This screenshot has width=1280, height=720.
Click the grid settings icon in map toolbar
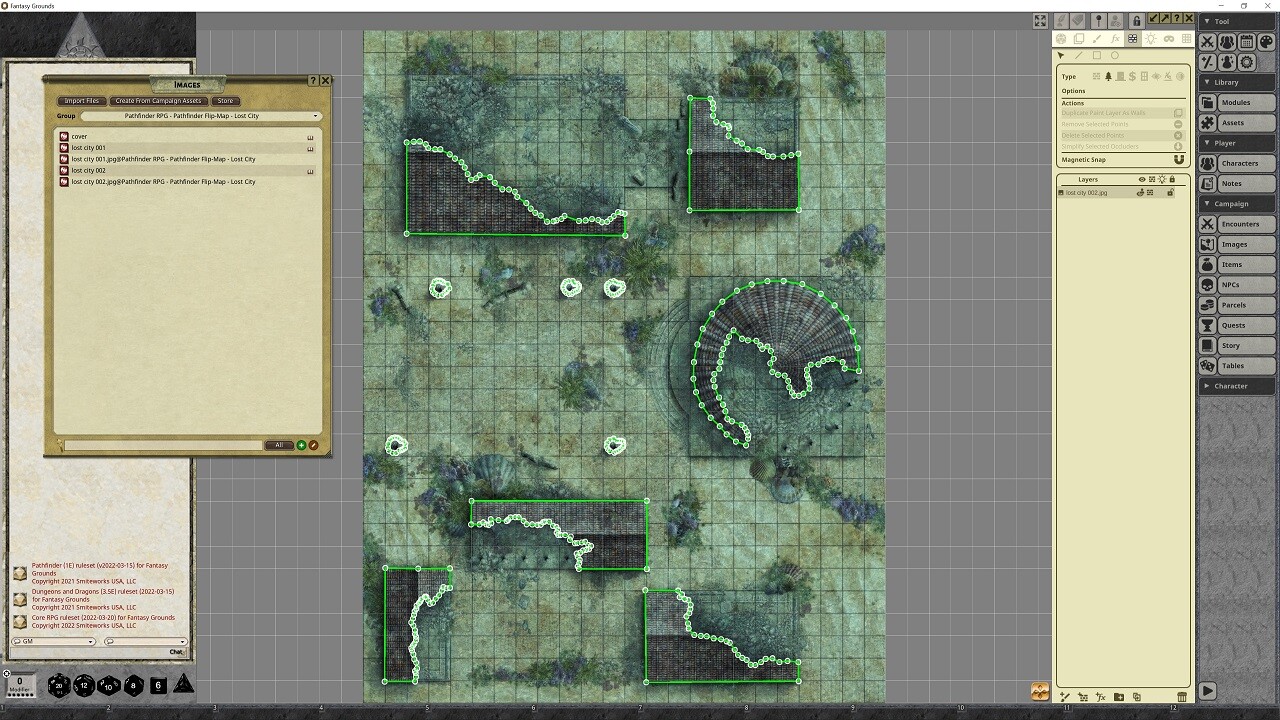(x=1187, y=39)
